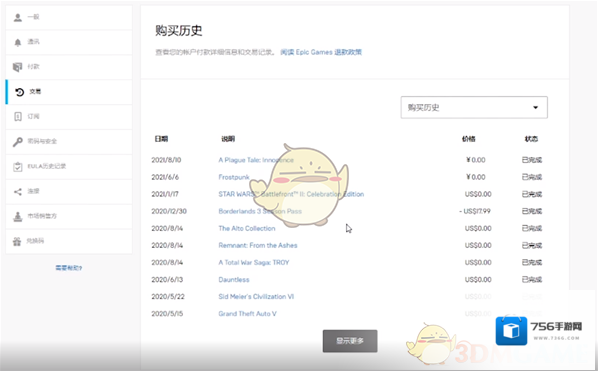
Task: Click the 显示更多 button
Action: pos(350,341)
